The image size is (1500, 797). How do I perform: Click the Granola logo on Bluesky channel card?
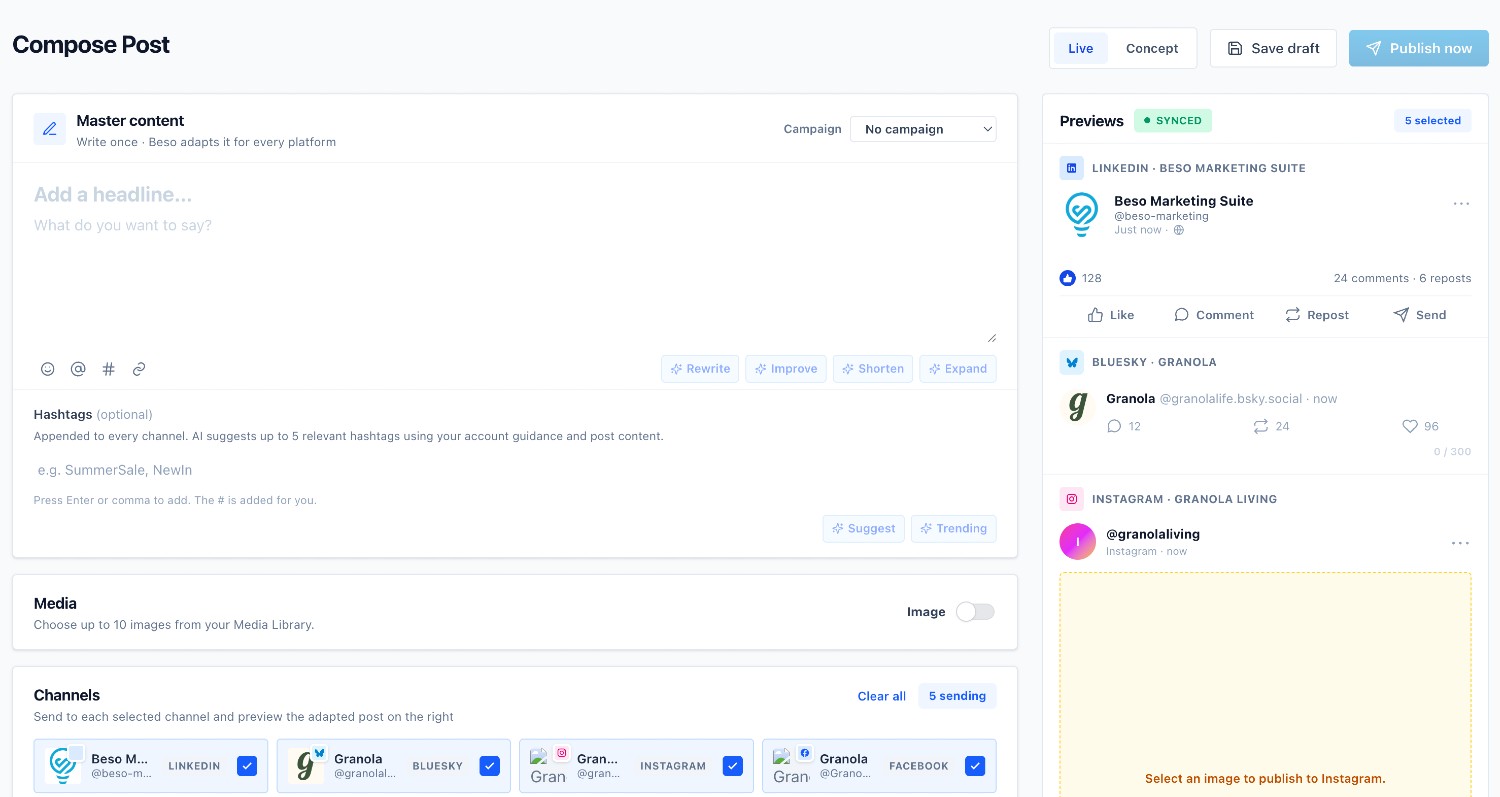[x=307, y=766]
